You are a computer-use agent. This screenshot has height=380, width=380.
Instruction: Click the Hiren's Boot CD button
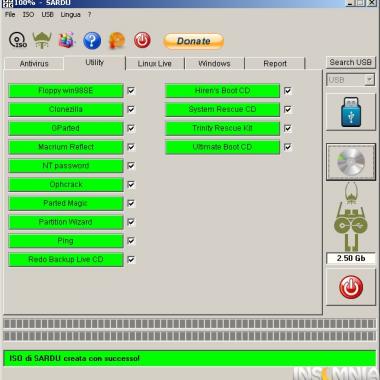coord(222,91)
